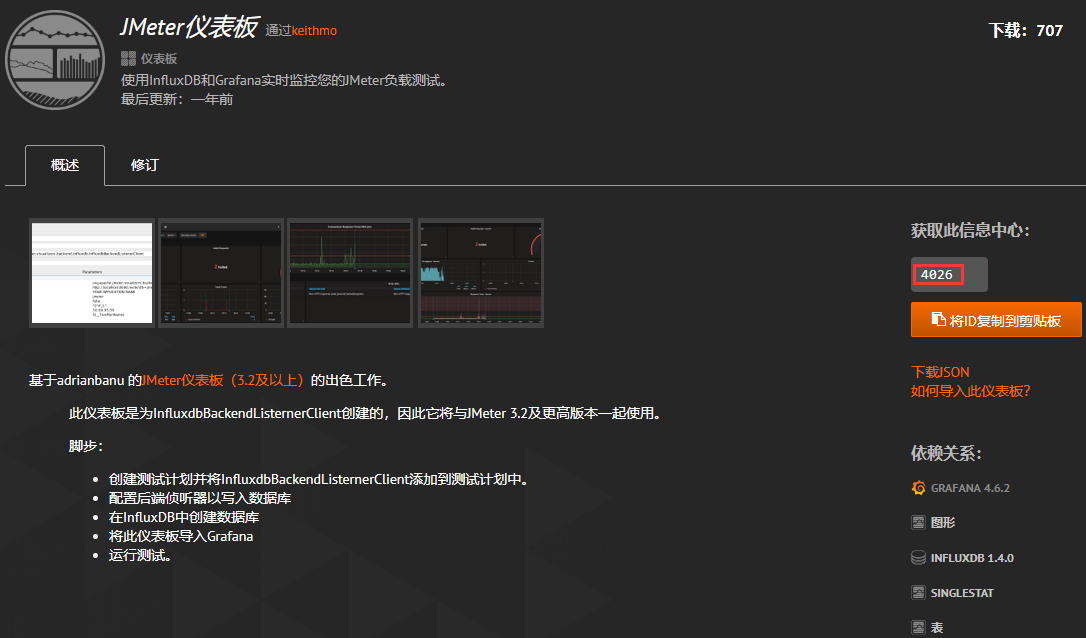Screen dimensions: 1086x638
Task: Open author link keithmo
Action: pos(314,30)
